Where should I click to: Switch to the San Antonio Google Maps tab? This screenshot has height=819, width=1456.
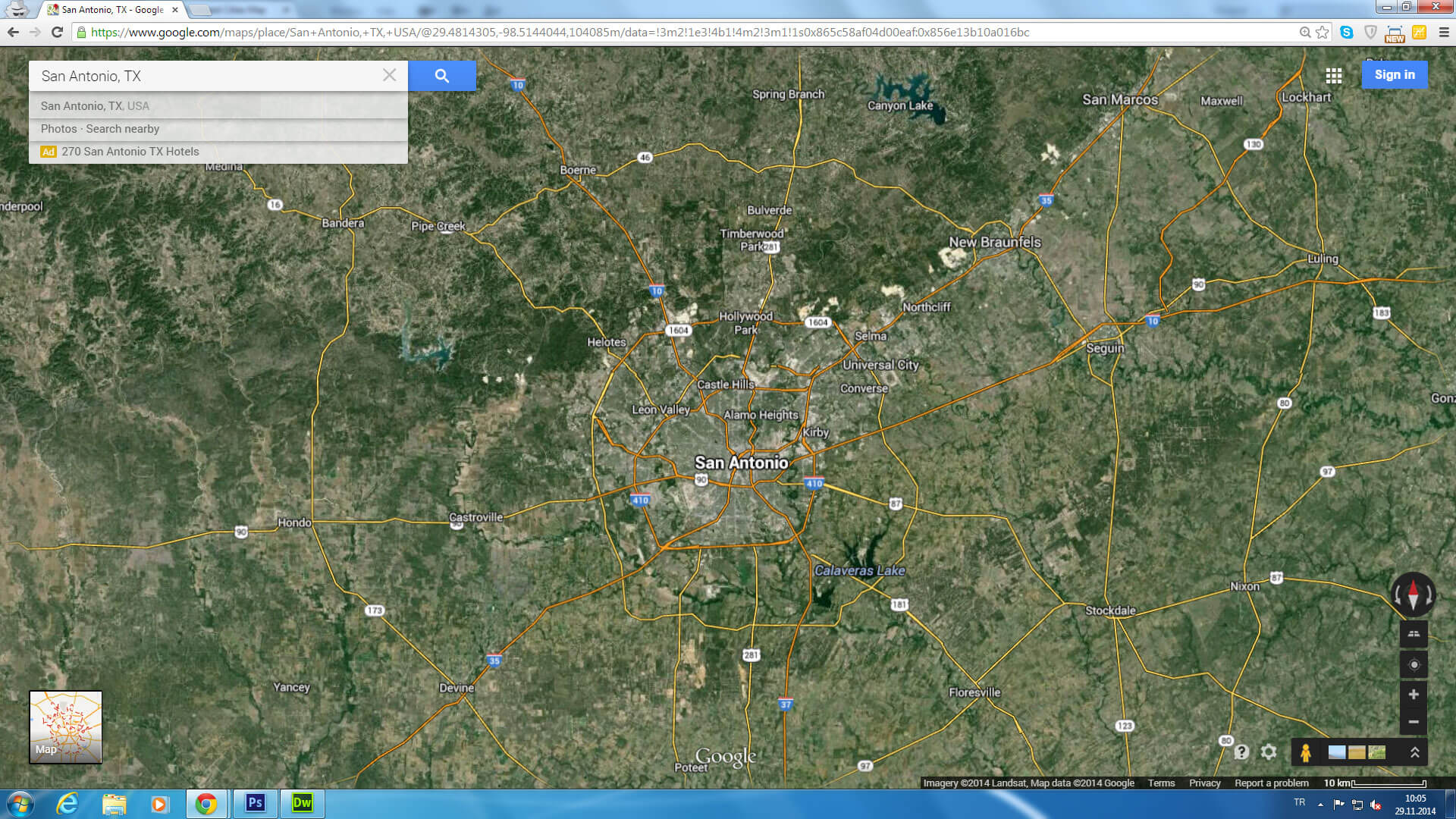(106, 10)
